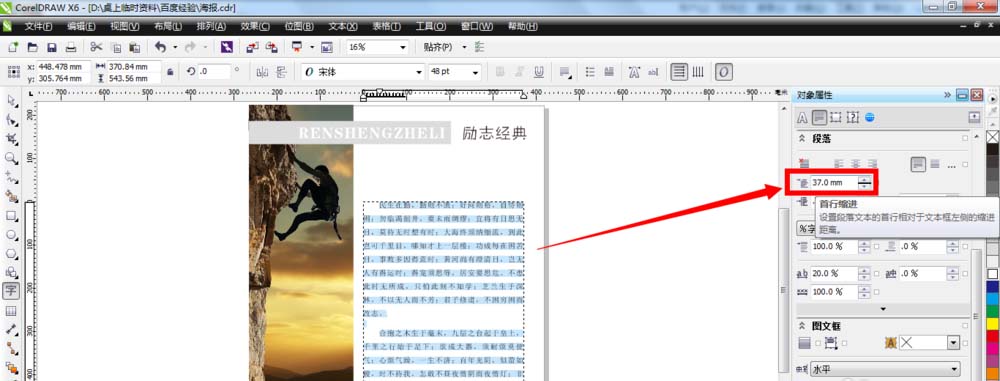The height and width of the screenshot is (381, 1000).
Task: Edit the first line indent 37.0 mm field
Action: [834, 183]
